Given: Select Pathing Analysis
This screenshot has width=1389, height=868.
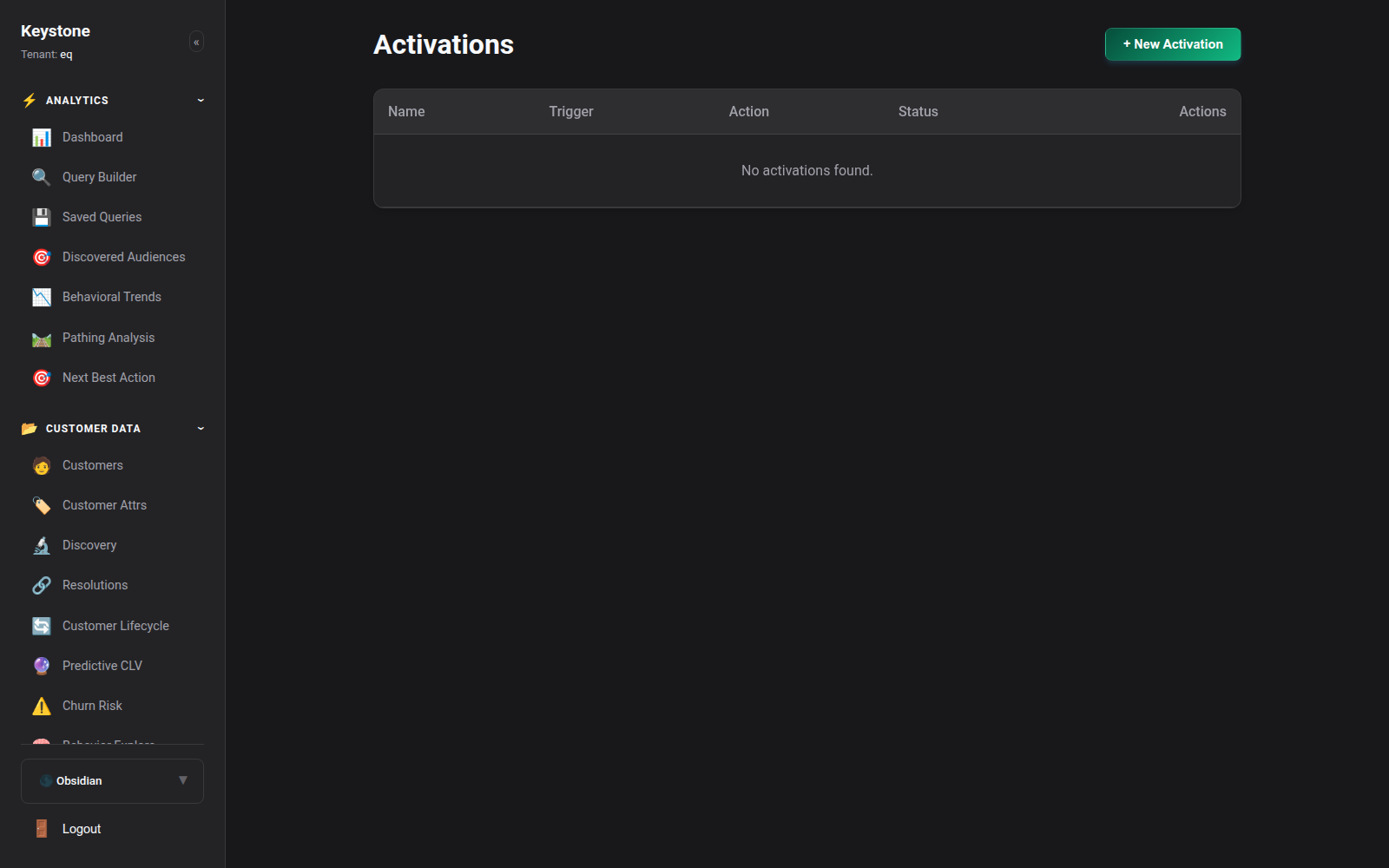Looking at the screenshot, I should (x=113, y=338).
